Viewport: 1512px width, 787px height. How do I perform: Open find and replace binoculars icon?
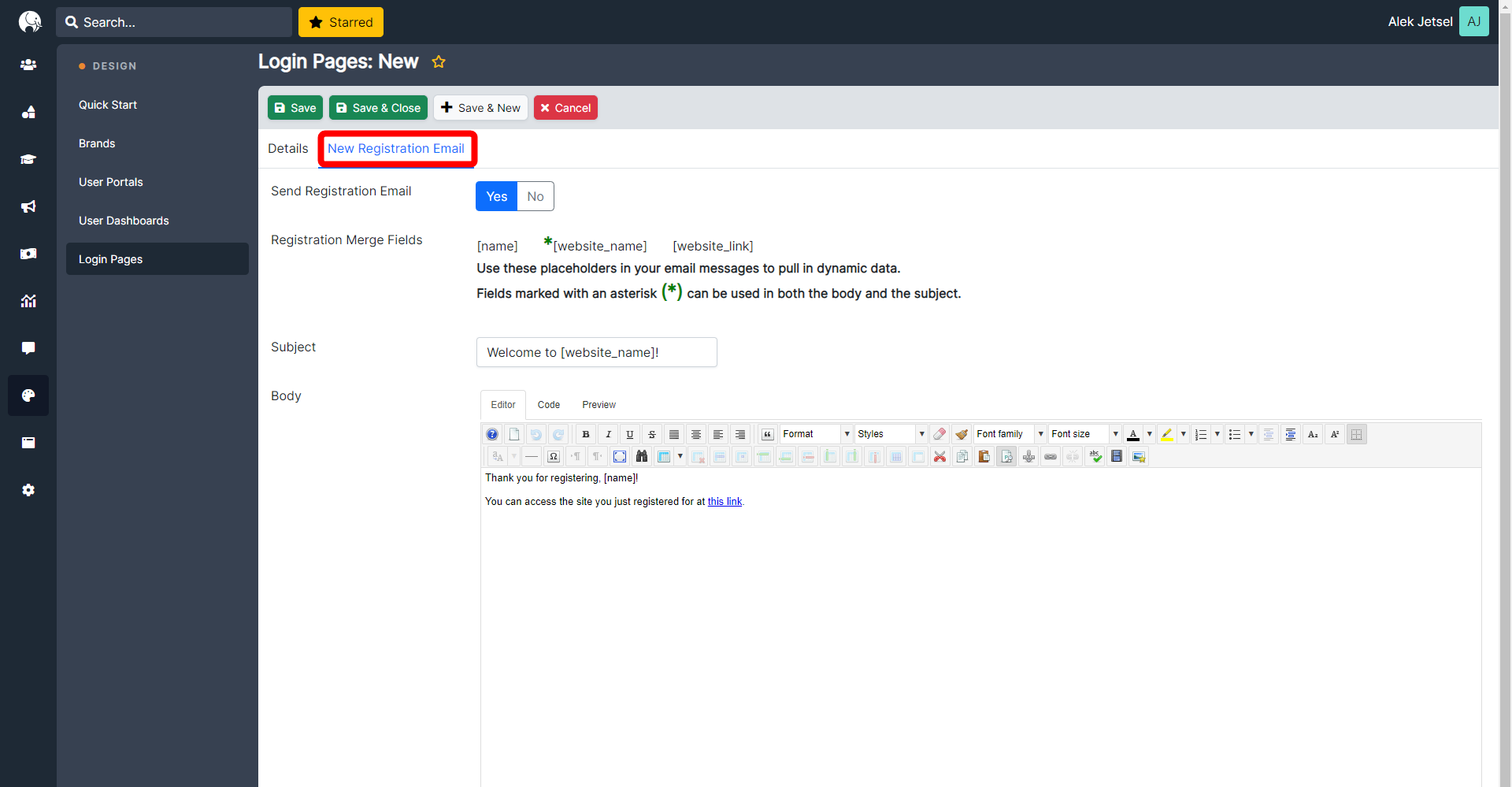(642, 456)
